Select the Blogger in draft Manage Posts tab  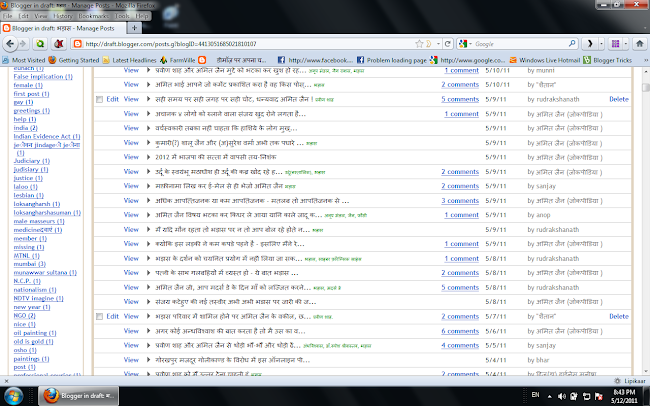[63, 28]
